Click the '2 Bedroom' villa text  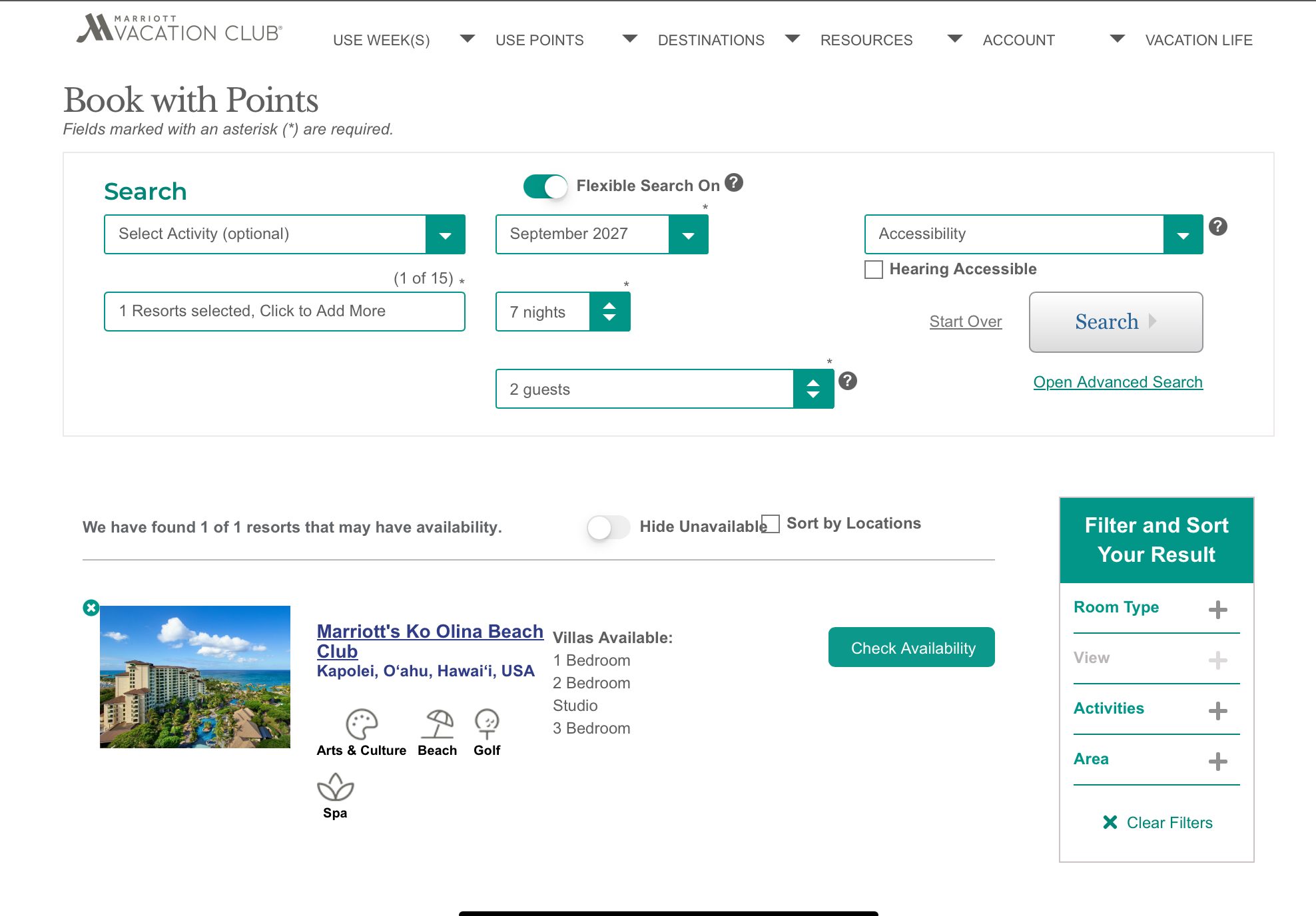click(x=591, y=683)
